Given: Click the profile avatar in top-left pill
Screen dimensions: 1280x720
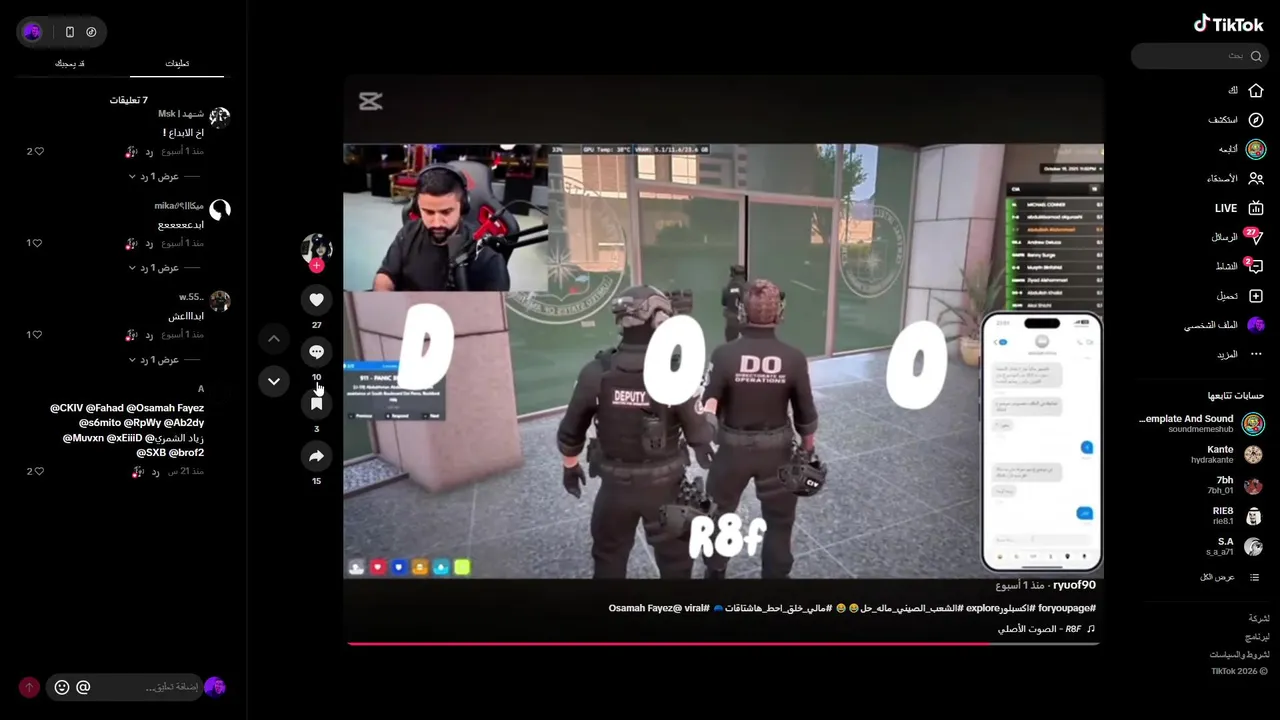Looking at the screenshot, I should pyautogui.click(x=33, y=32).
